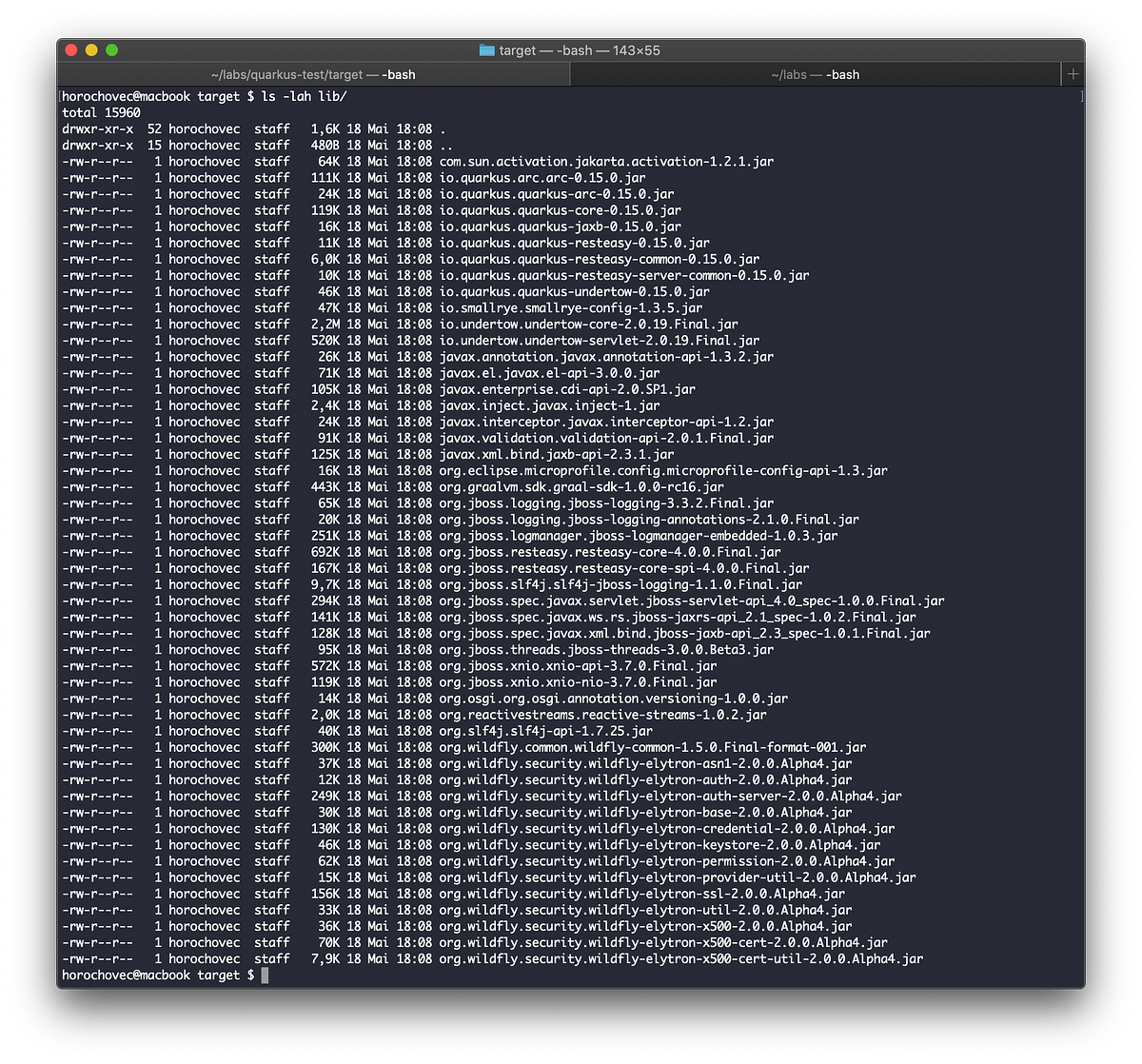
Task: Select io.quarkus.quarkus-resteasy-0.15.0.jar filename
Action: [x=575, y=243]
